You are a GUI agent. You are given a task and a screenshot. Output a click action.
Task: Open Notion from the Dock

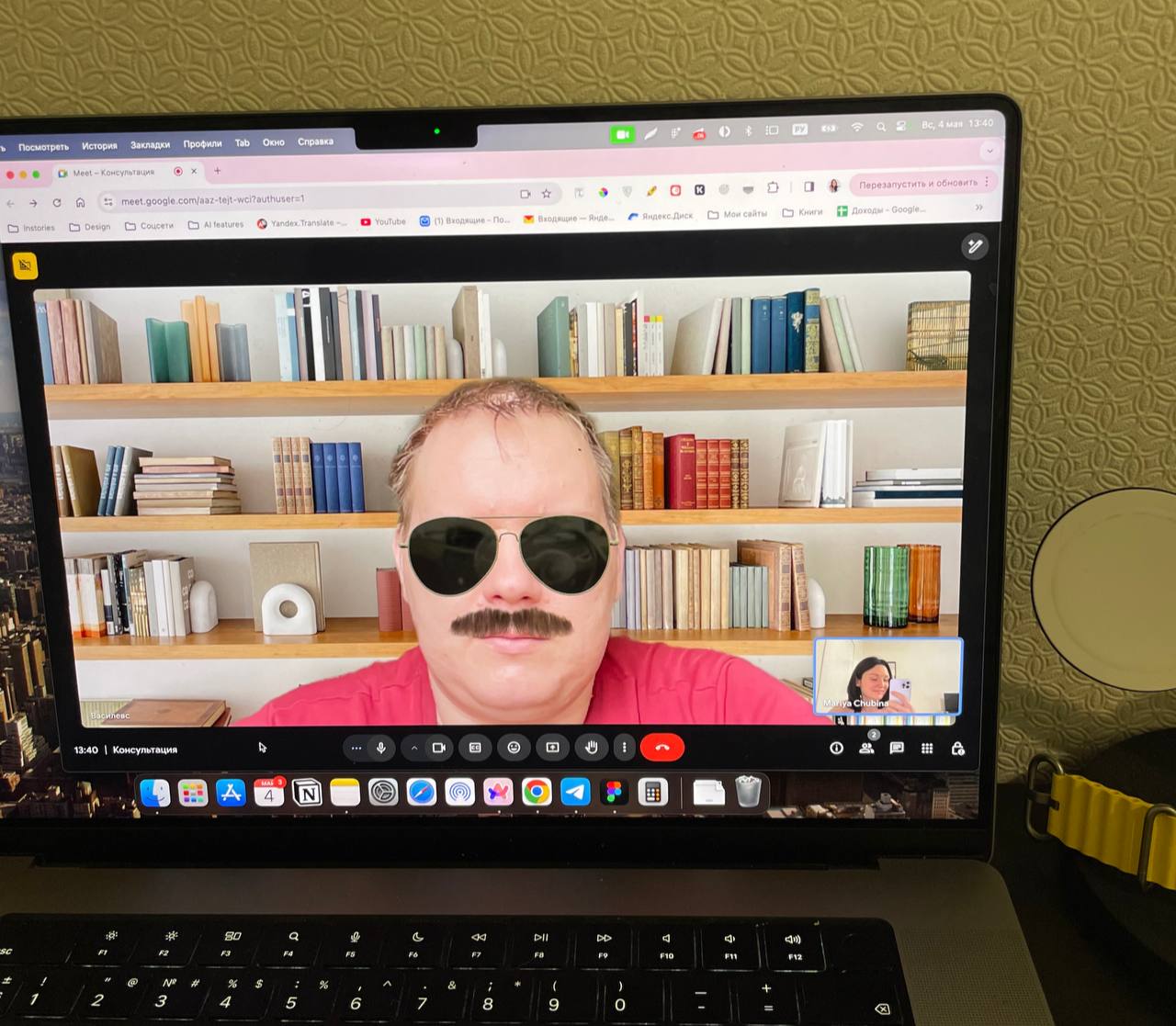(307, 792)
